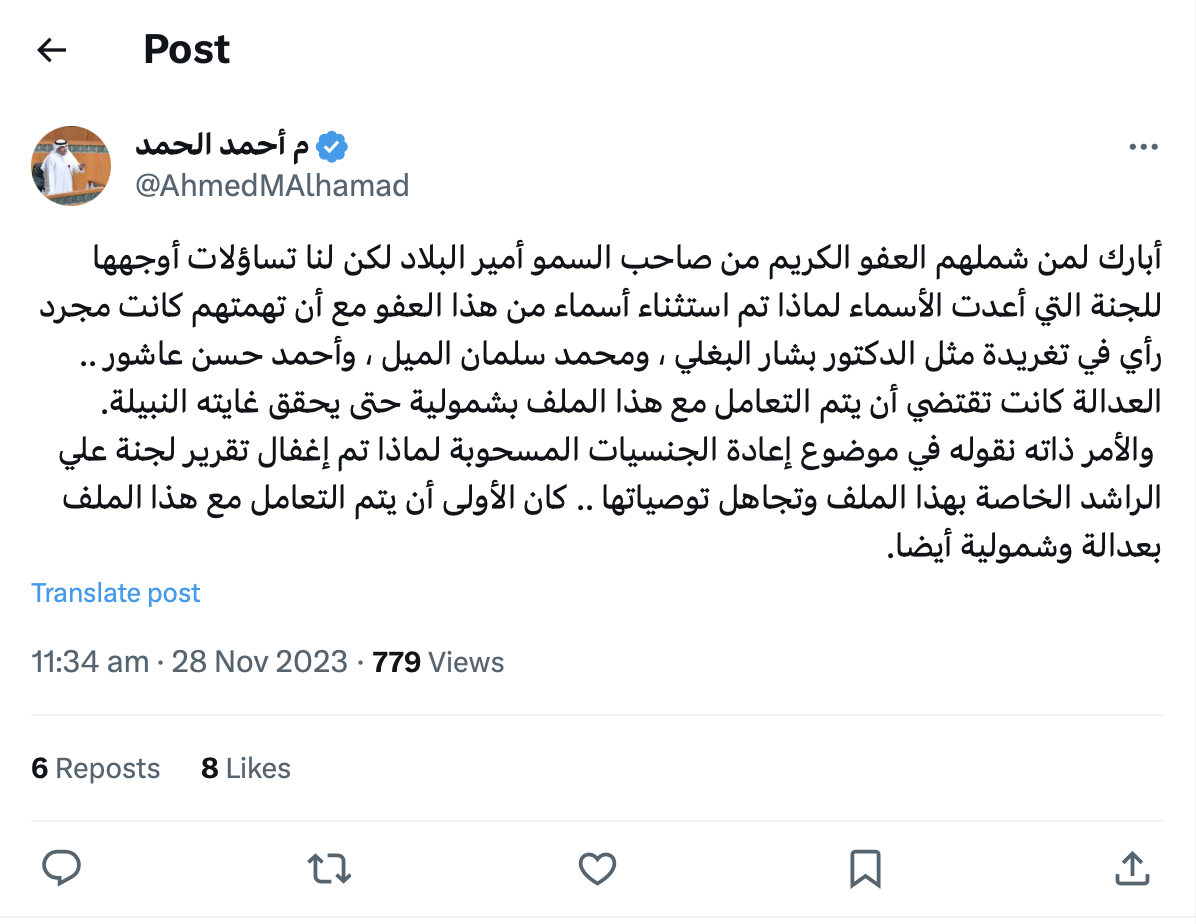Screen dimensions: 1196x924
Task: Open the @AhmedMAlhamad handle link
Action: pos(272,186)
